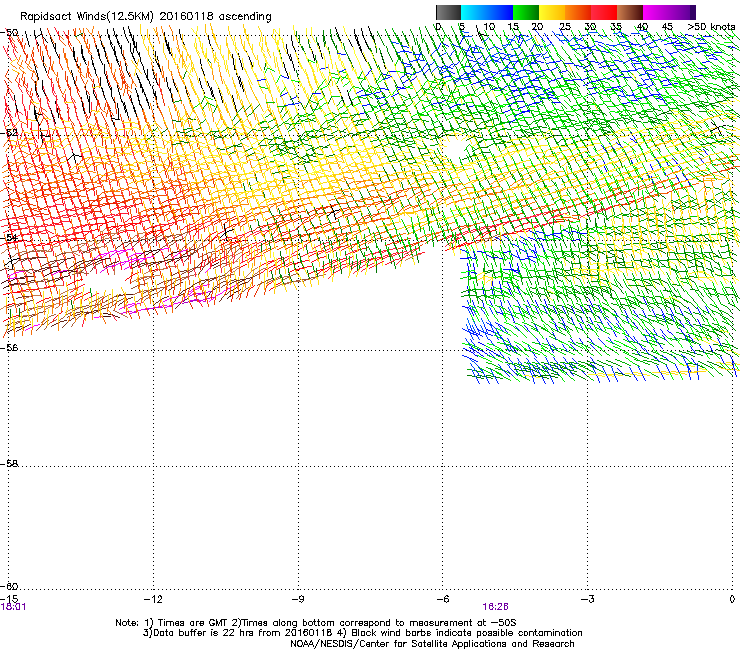
Task: Click the '-54' latitude axis label
Action: tap(9, 237)
